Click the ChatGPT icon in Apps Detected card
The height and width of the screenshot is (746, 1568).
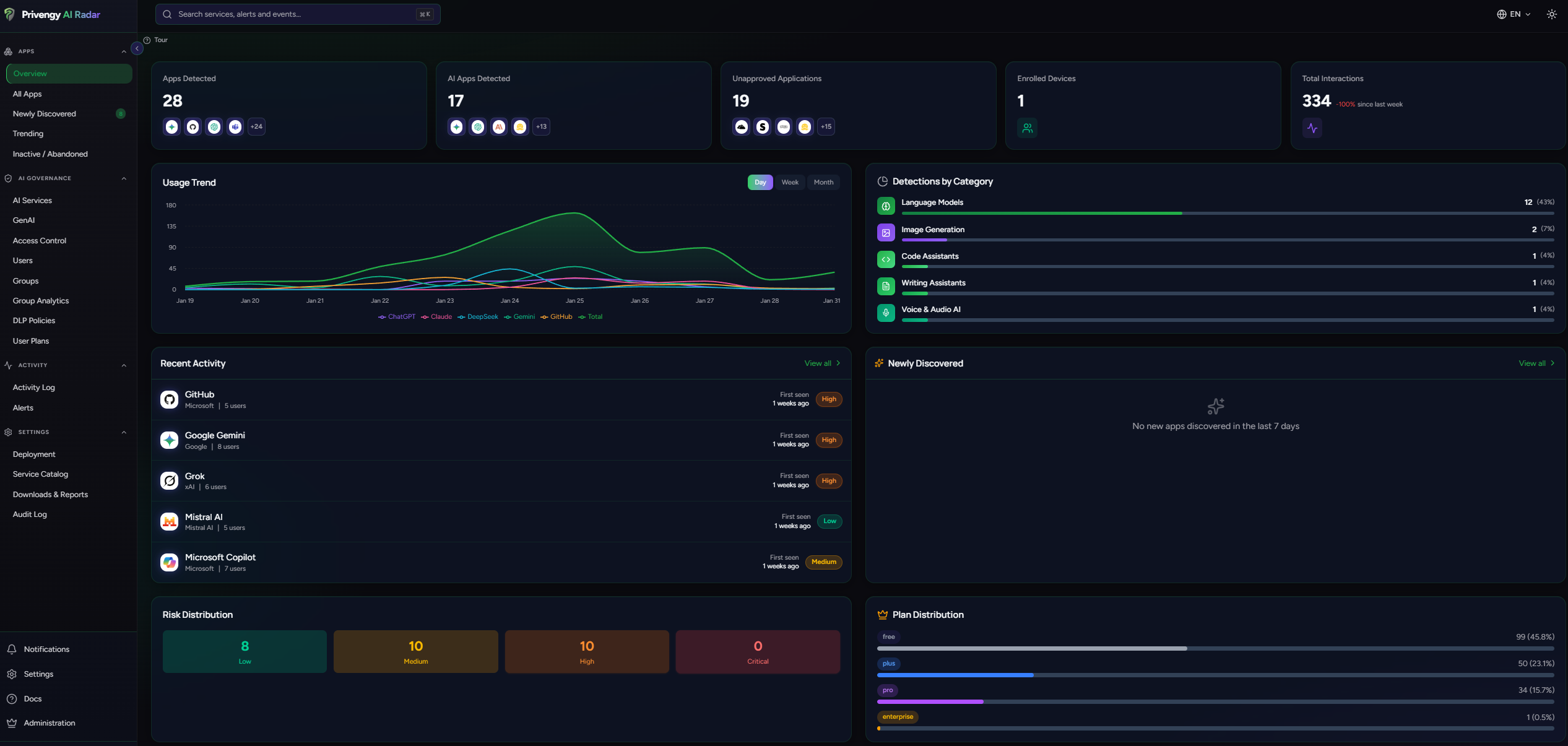pos(214,126)
